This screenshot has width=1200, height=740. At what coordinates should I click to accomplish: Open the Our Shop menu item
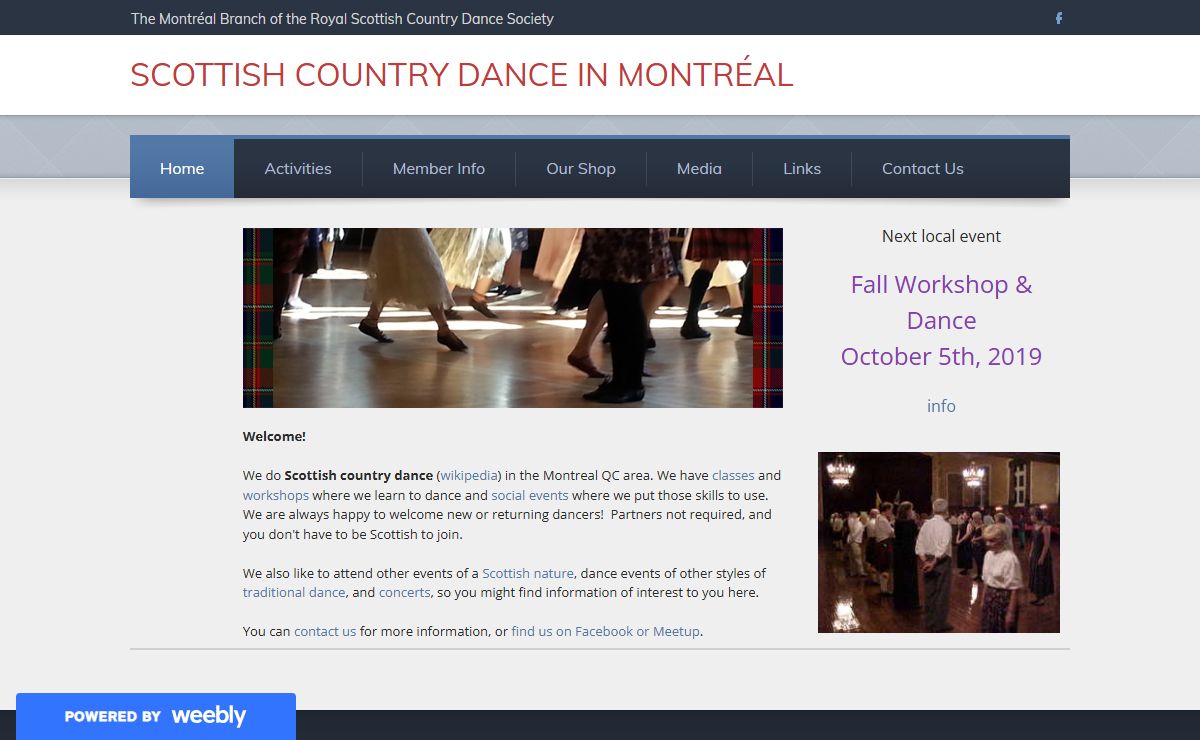[x=581, y=168]
